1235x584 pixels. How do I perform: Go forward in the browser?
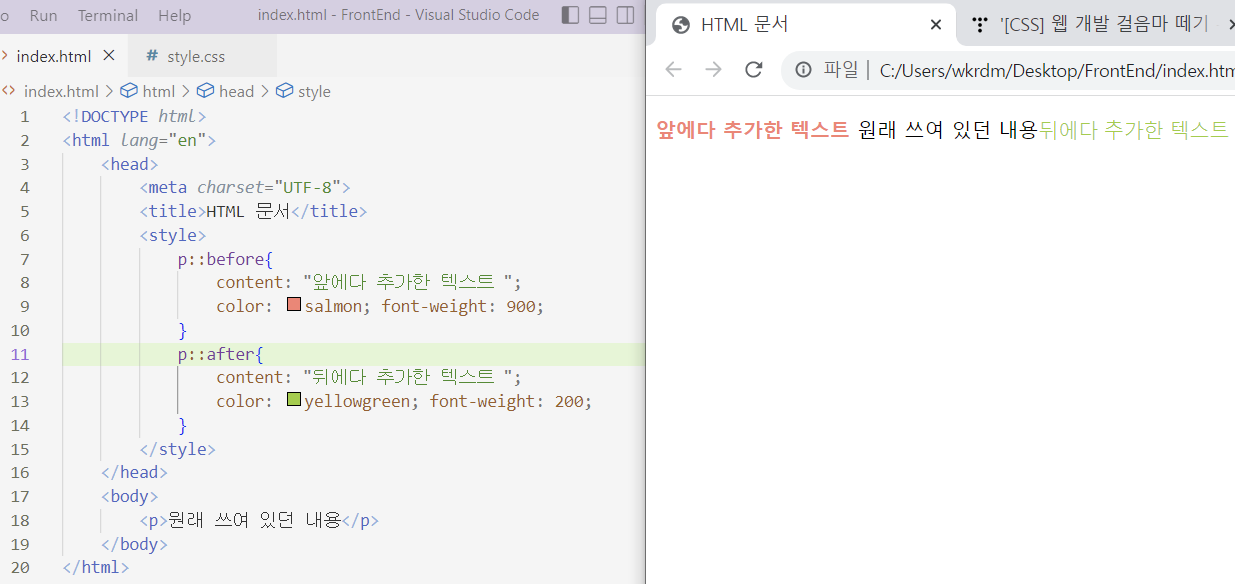(713, 70)
